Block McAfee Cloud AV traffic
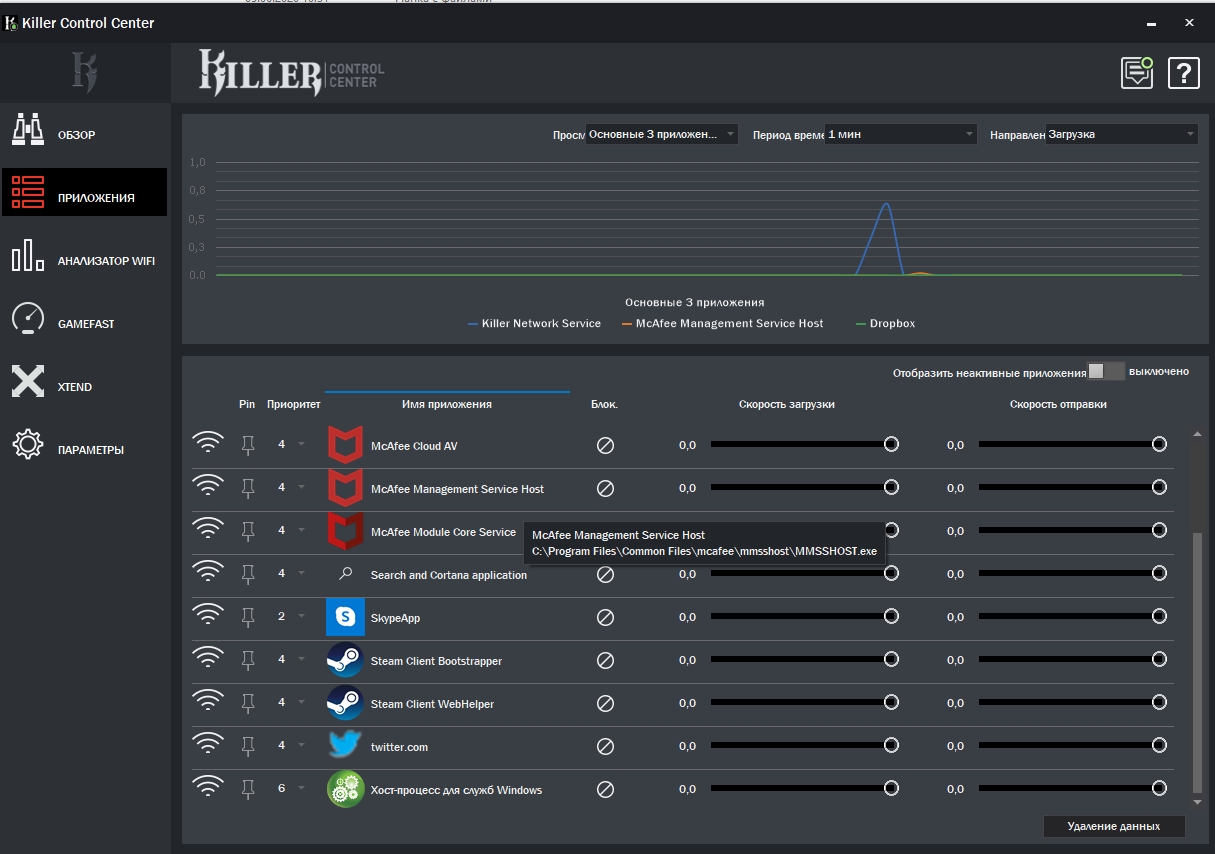The image size is (1215, 854). 605,445
